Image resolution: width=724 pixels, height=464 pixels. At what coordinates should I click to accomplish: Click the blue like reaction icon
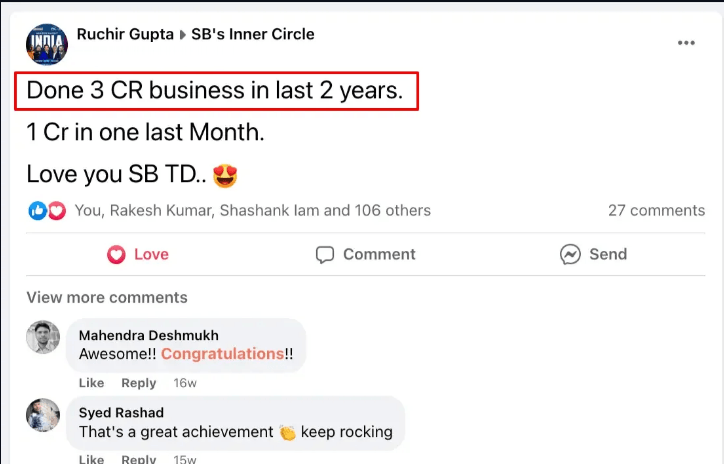(x=37, y=211)
